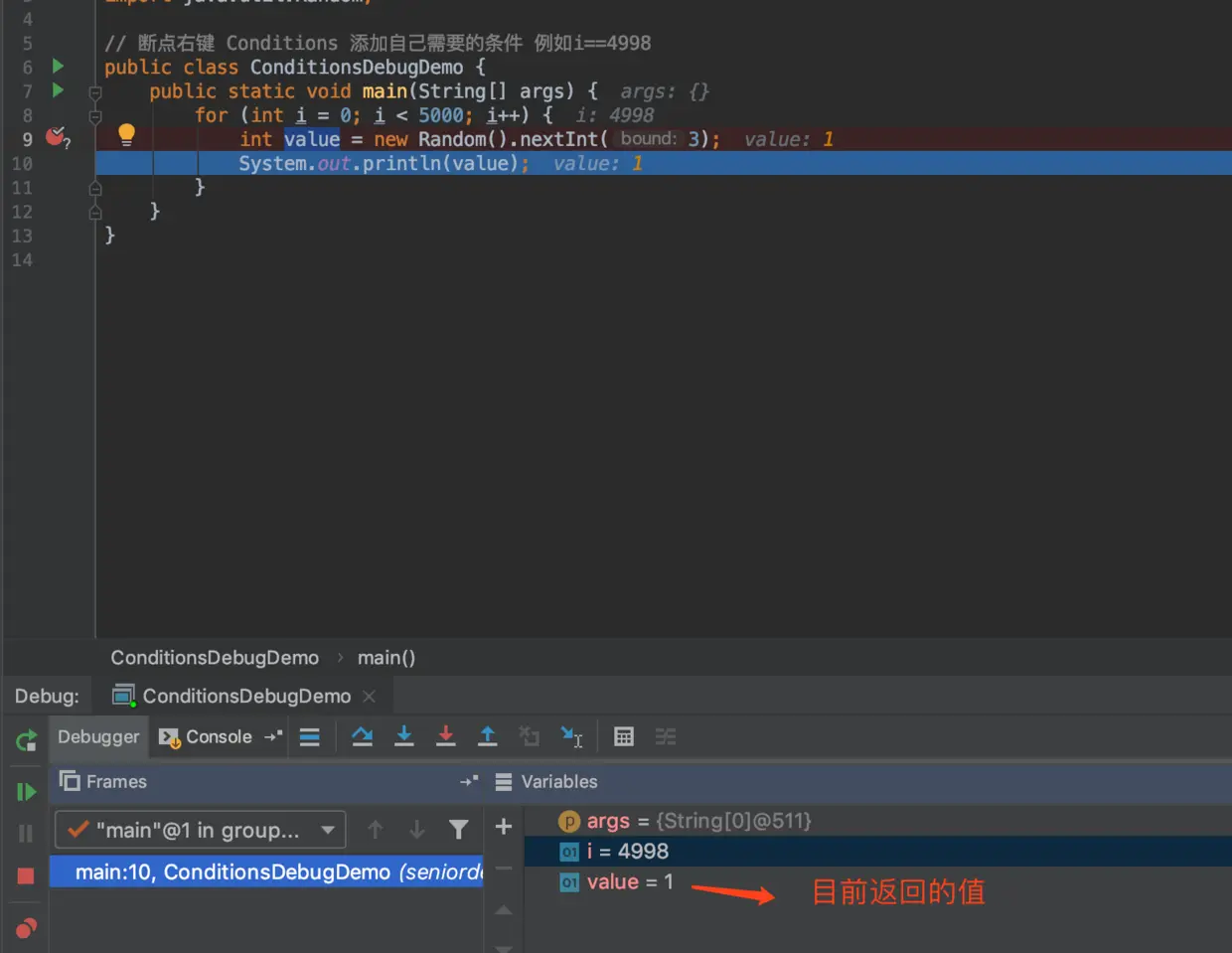Open View Breakpoints dialog
Viewport: 1232px width, 953px height.
point(27,927)
